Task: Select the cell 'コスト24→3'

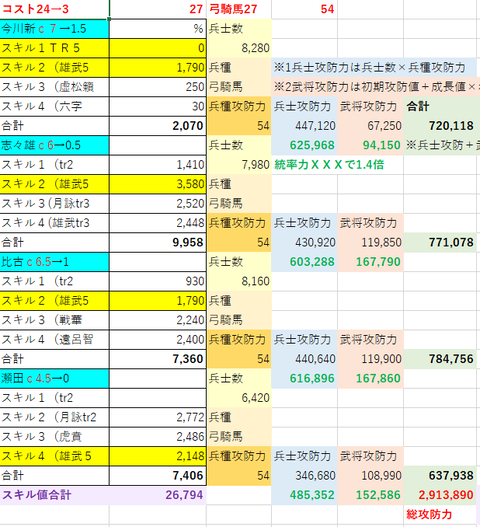Action: (54, 9)
